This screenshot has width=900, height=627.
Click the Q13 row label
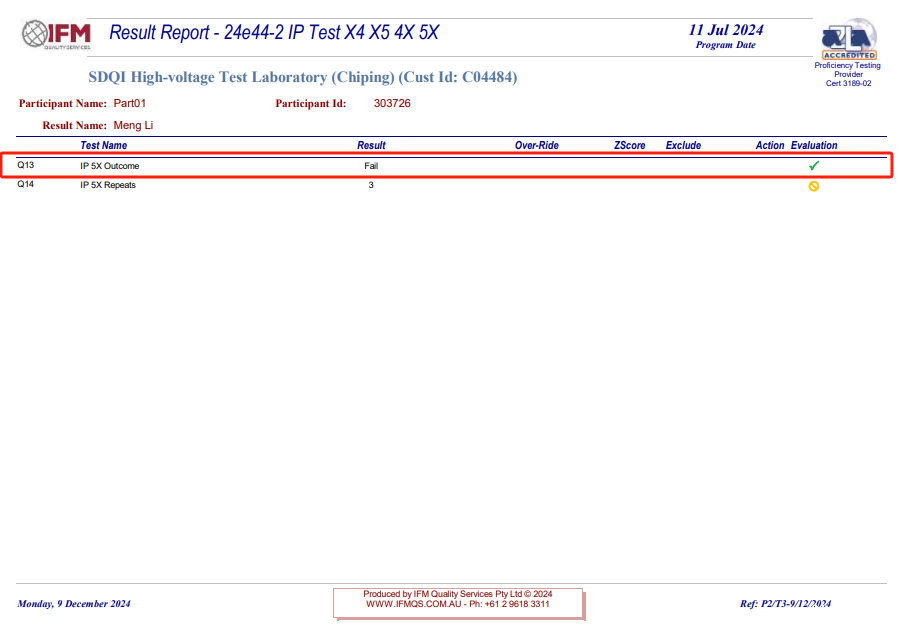tap(26, 165)
